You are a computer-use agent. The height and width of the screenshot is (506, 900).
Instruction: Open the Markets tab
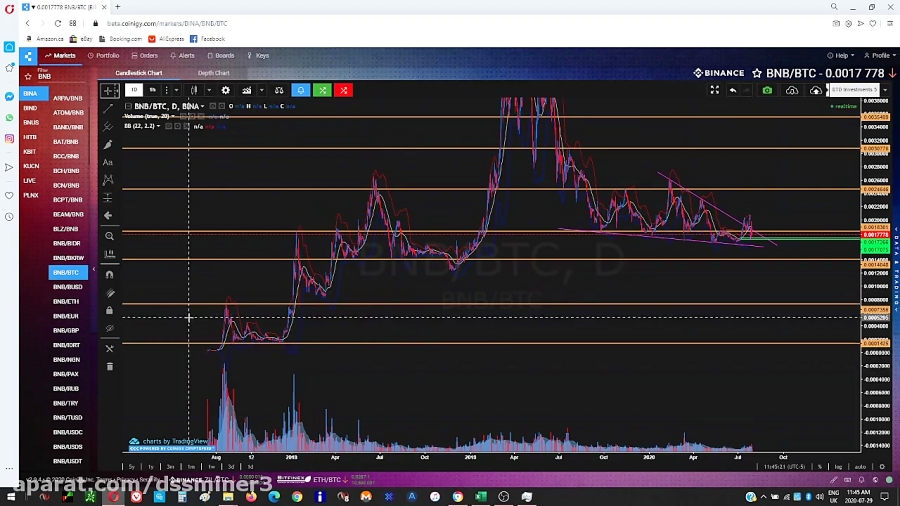tap(60, 56)
